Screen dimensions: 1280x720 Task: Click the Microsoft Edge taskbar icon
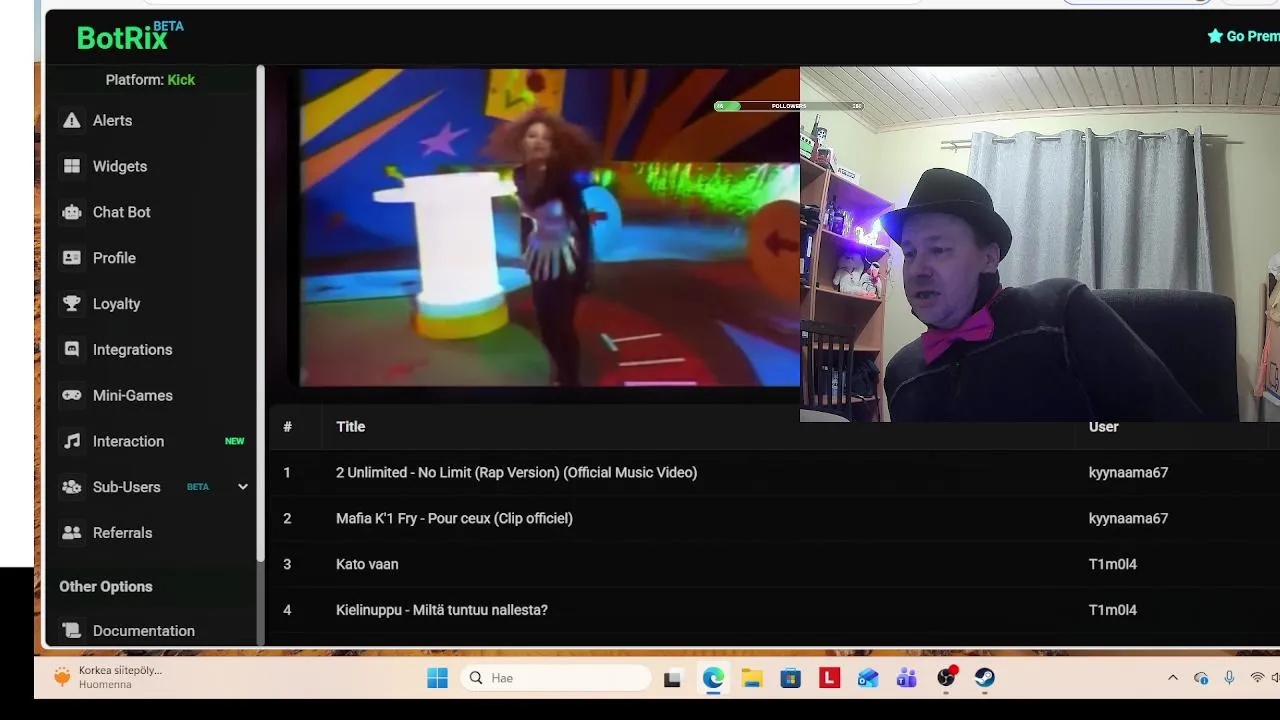[x=713, y=678]
